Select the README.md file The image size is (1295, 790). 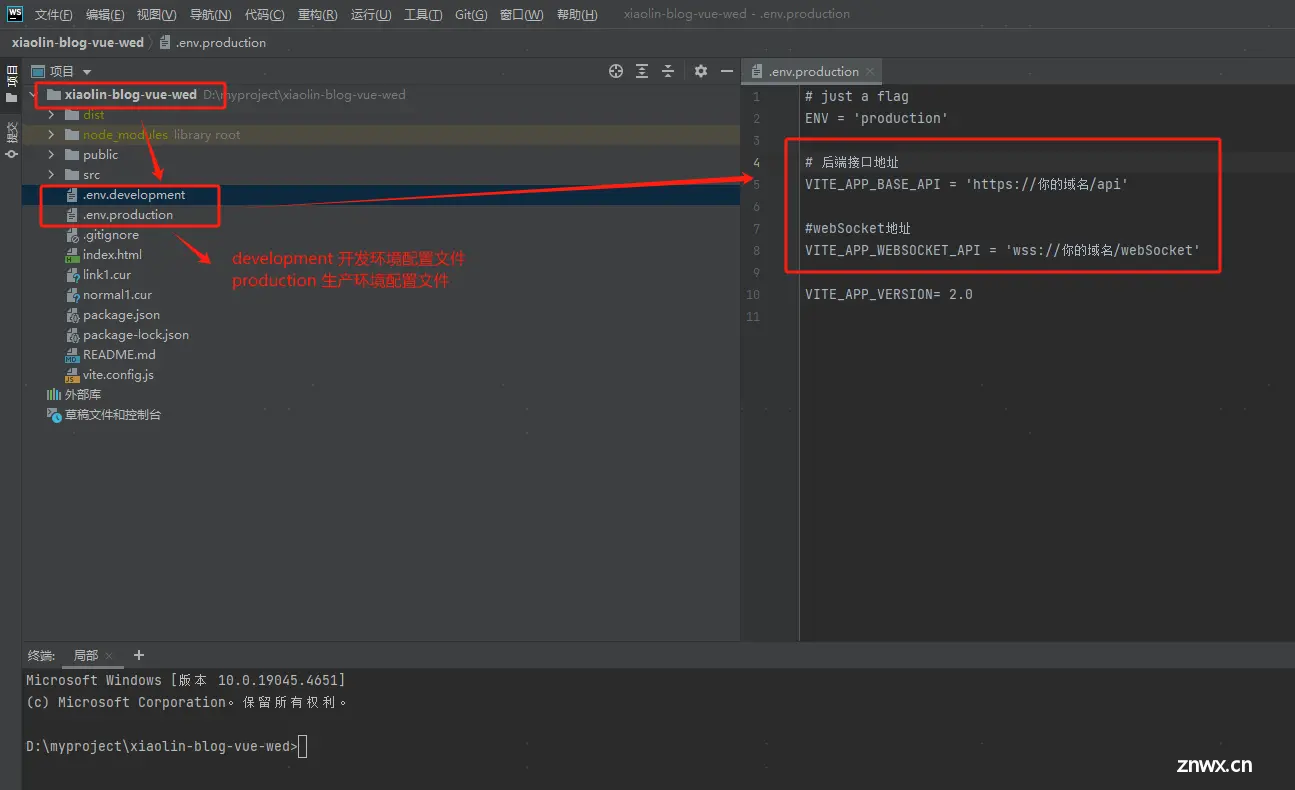(119, 355)
